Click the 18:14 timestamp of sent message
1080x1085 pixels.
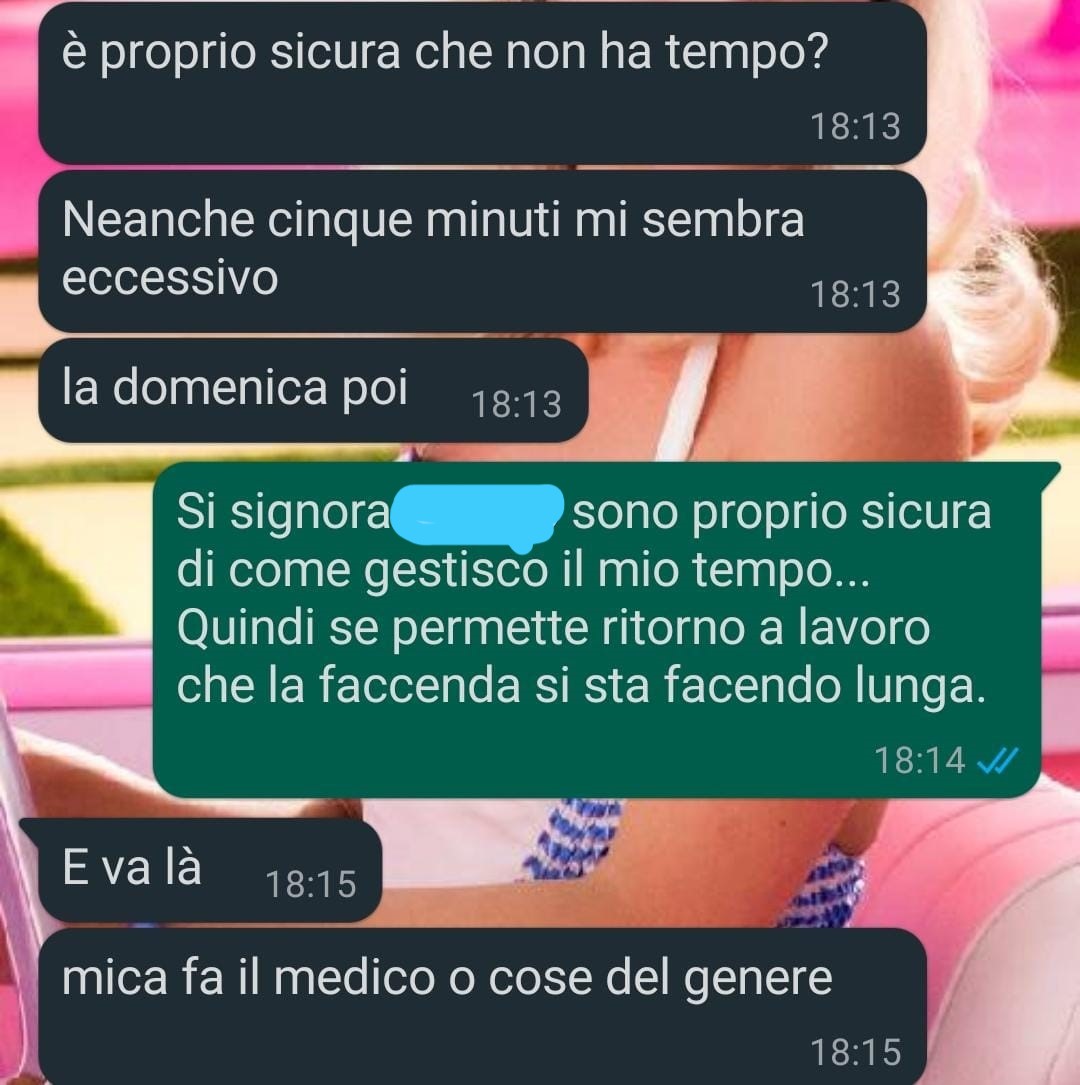[x=919, y=760]
